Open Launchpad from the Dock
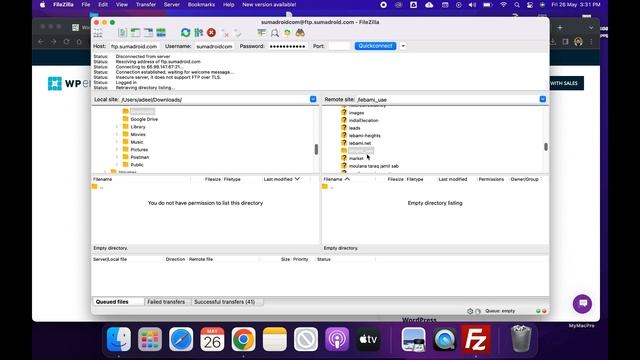The height and width of the screenshot is (360, 640). point(150,339)
